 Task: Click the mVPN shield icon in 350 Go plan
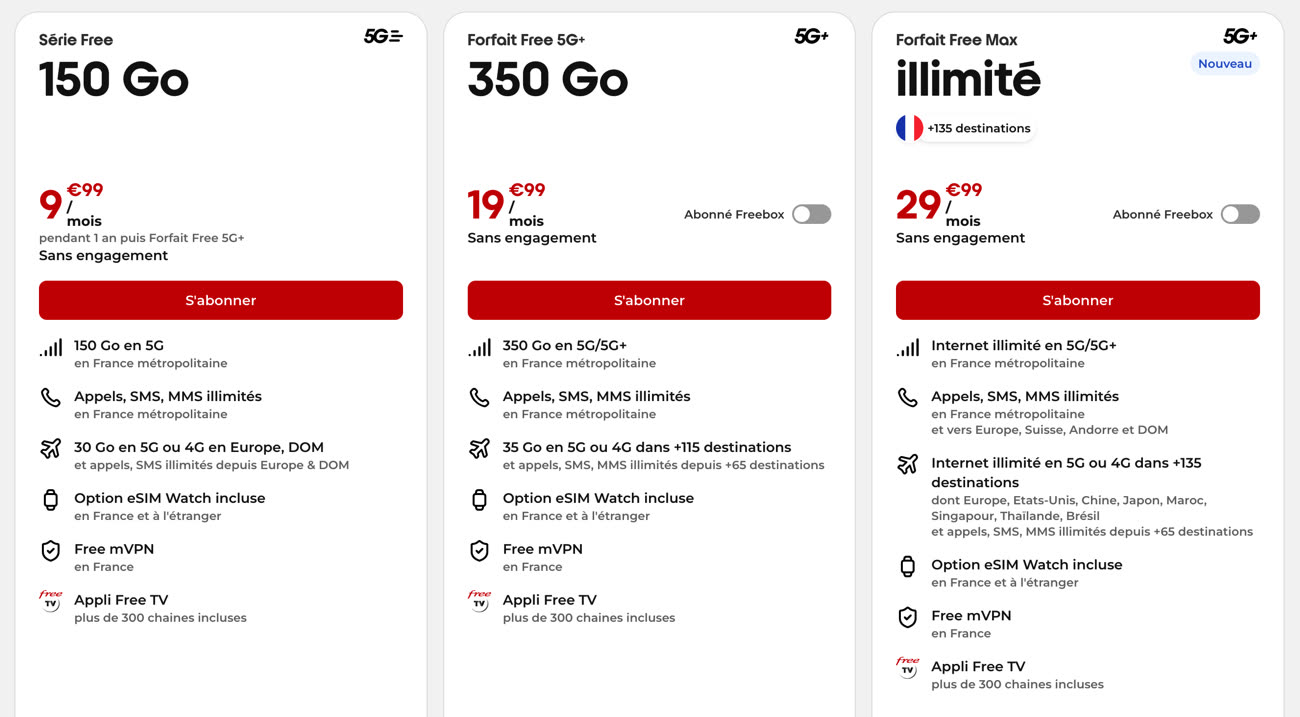click(x=479, y=551)
